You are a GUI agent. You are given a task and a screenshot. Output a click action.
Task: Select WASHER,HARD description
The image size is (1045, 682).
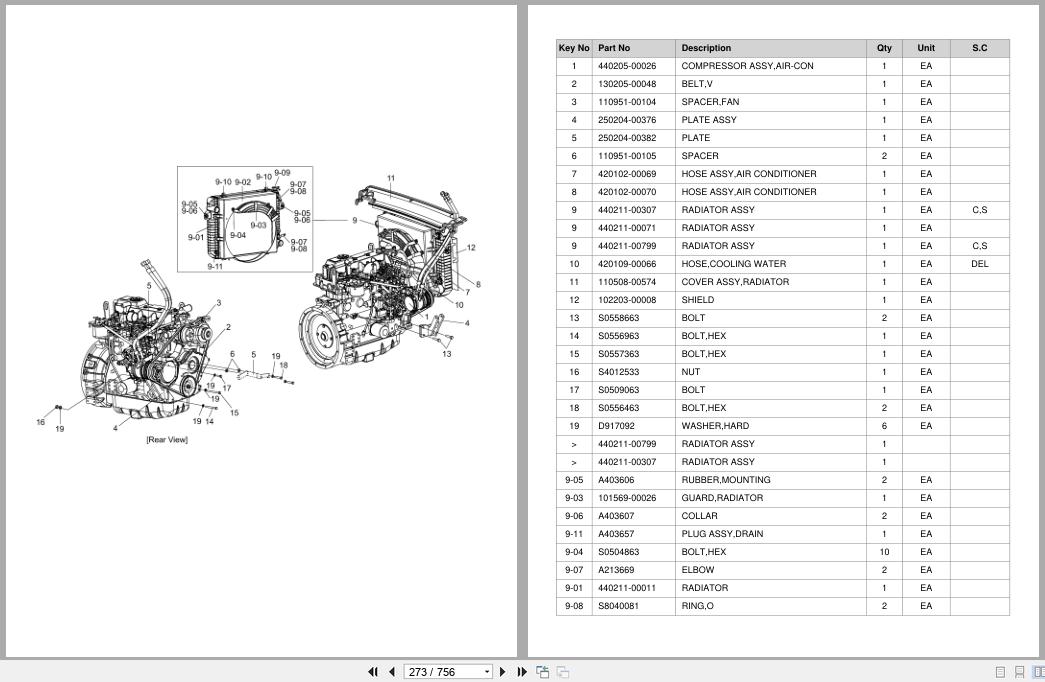click(715, 426)
